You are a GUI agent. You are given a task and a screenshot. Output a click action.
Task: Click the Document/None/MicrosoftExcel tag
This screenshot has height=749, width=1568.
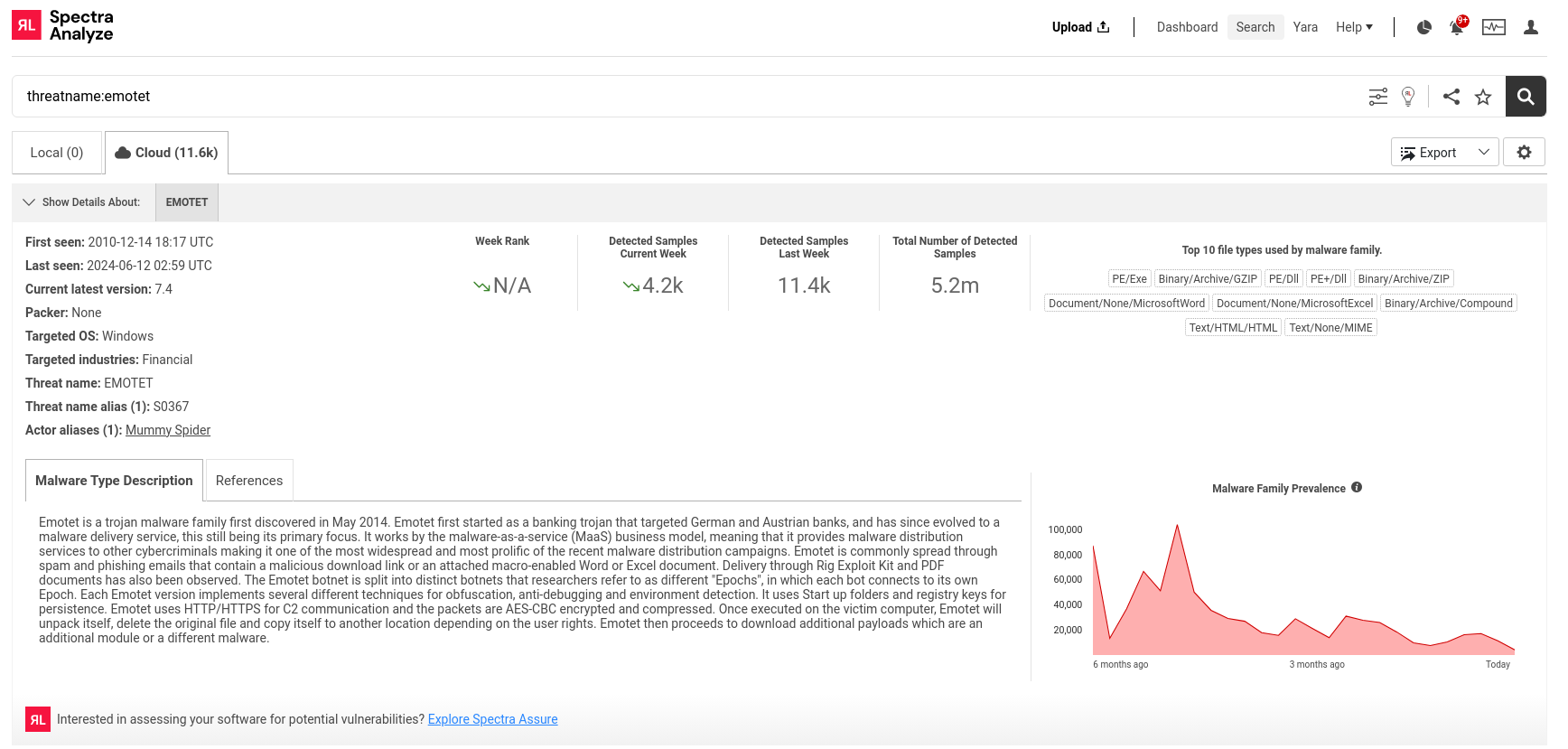tap(1294, 304)
